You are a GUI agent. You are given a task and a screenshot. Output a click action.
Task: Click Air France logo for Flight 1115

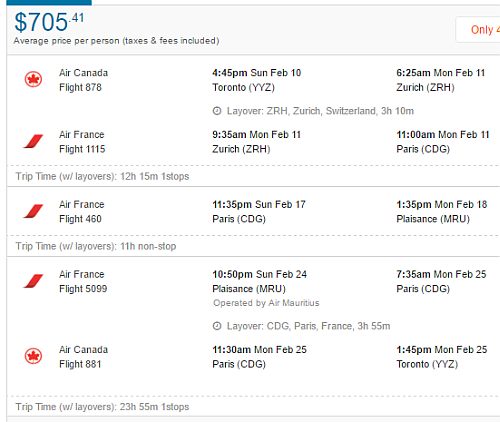33,141
